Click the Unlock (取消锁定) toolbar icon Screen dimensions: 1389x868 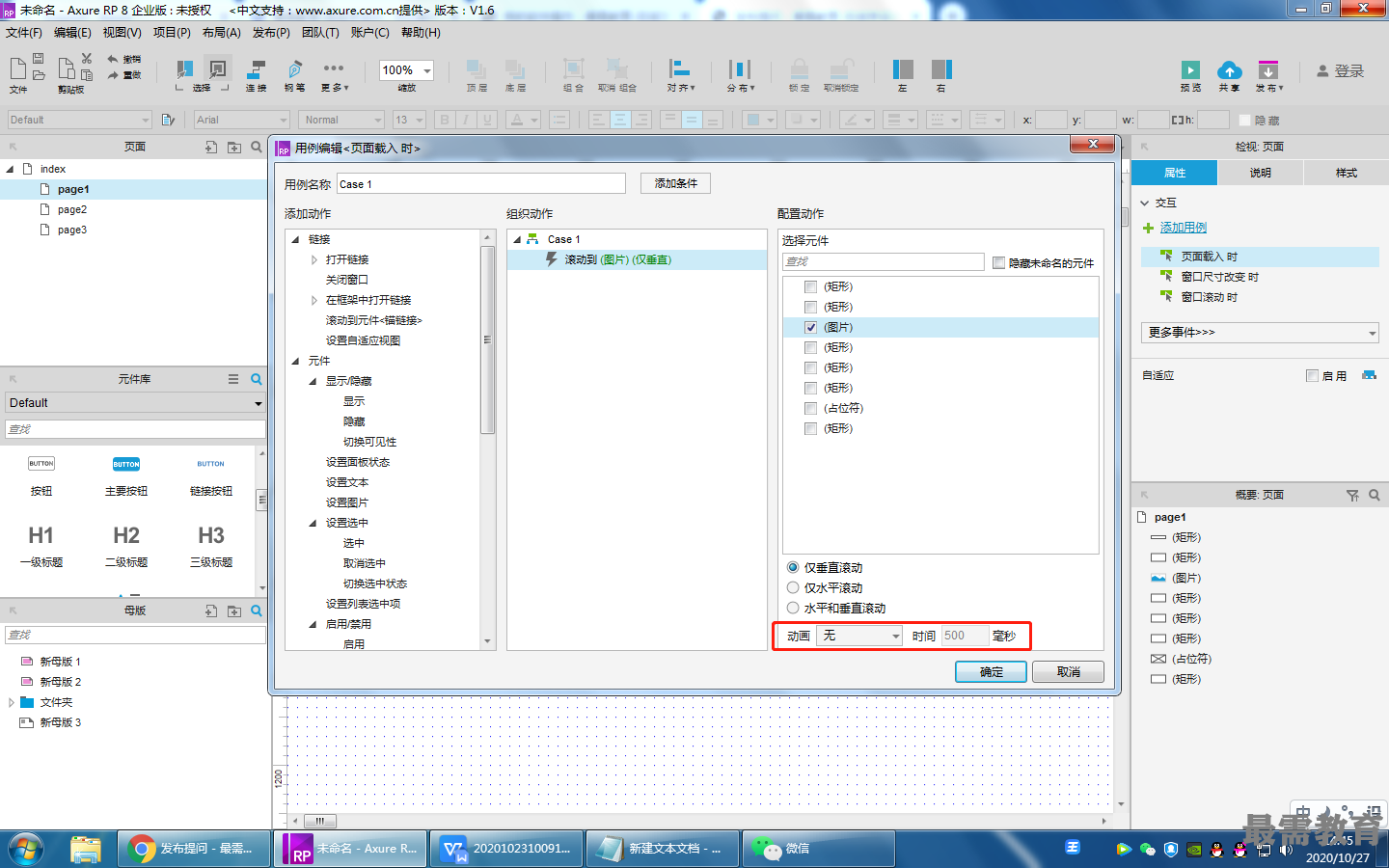pyautogui.click(x=841, y=69)
